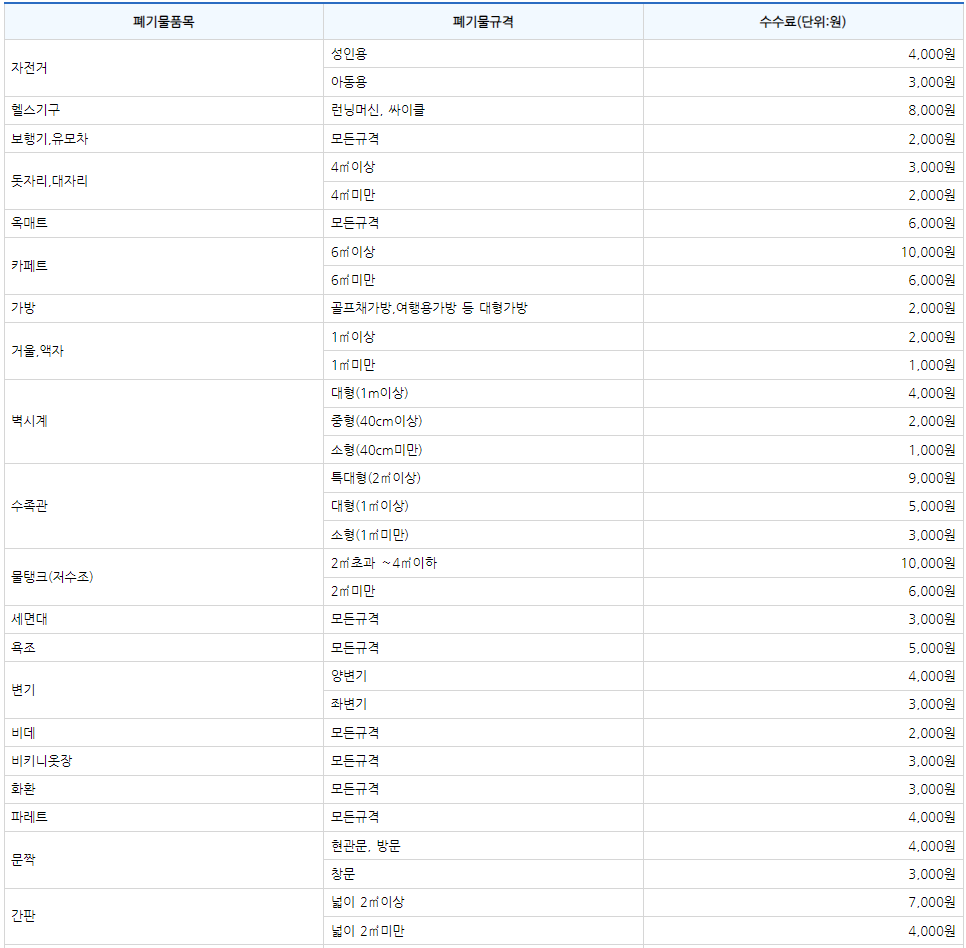Click the 1㎡미만 specification cell
The image size is (966, 948).
[x=484, y=365]
